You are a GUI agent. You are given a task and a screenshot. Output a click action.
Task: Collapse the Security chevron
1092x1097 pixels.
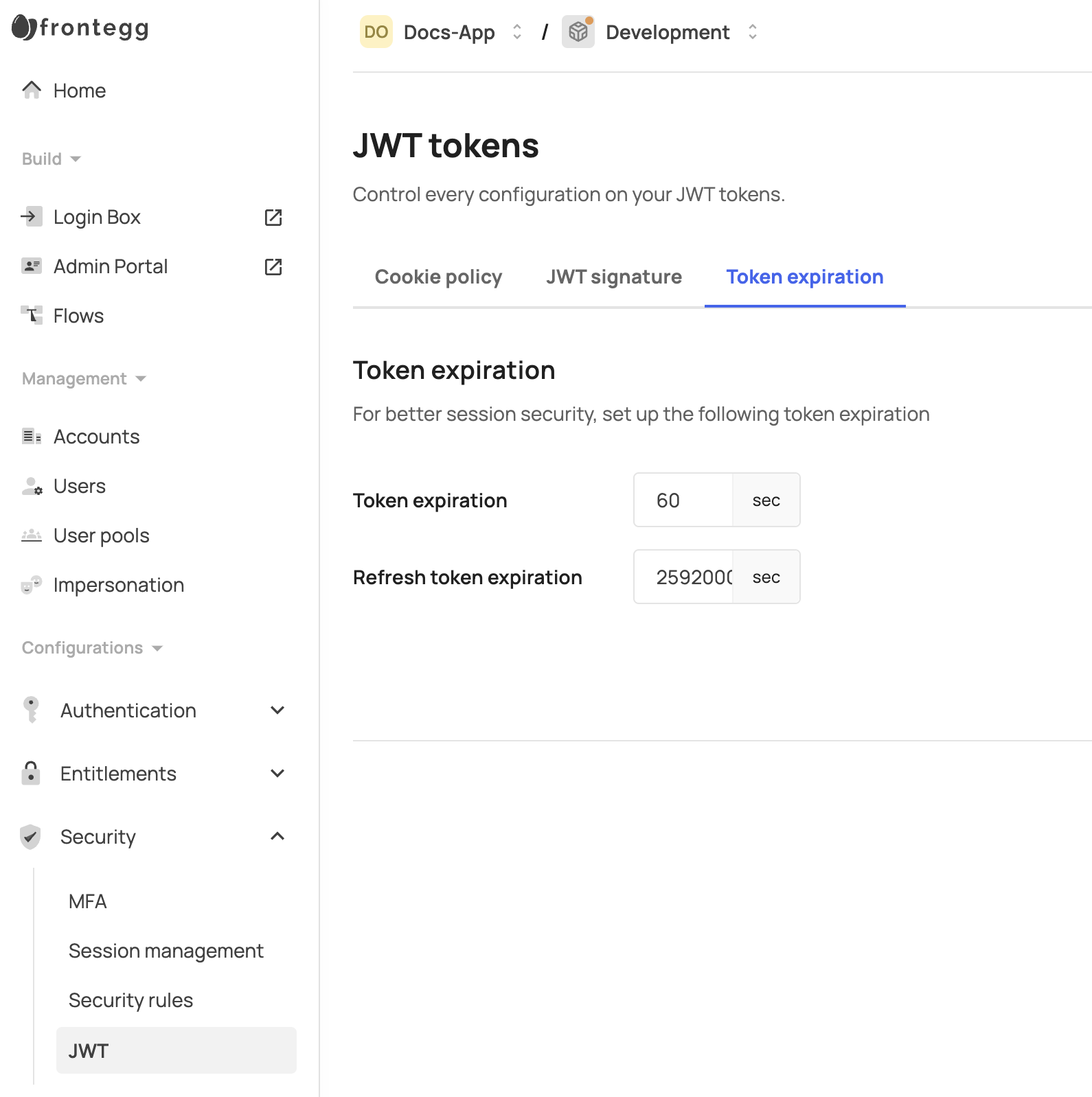point(277,836)
